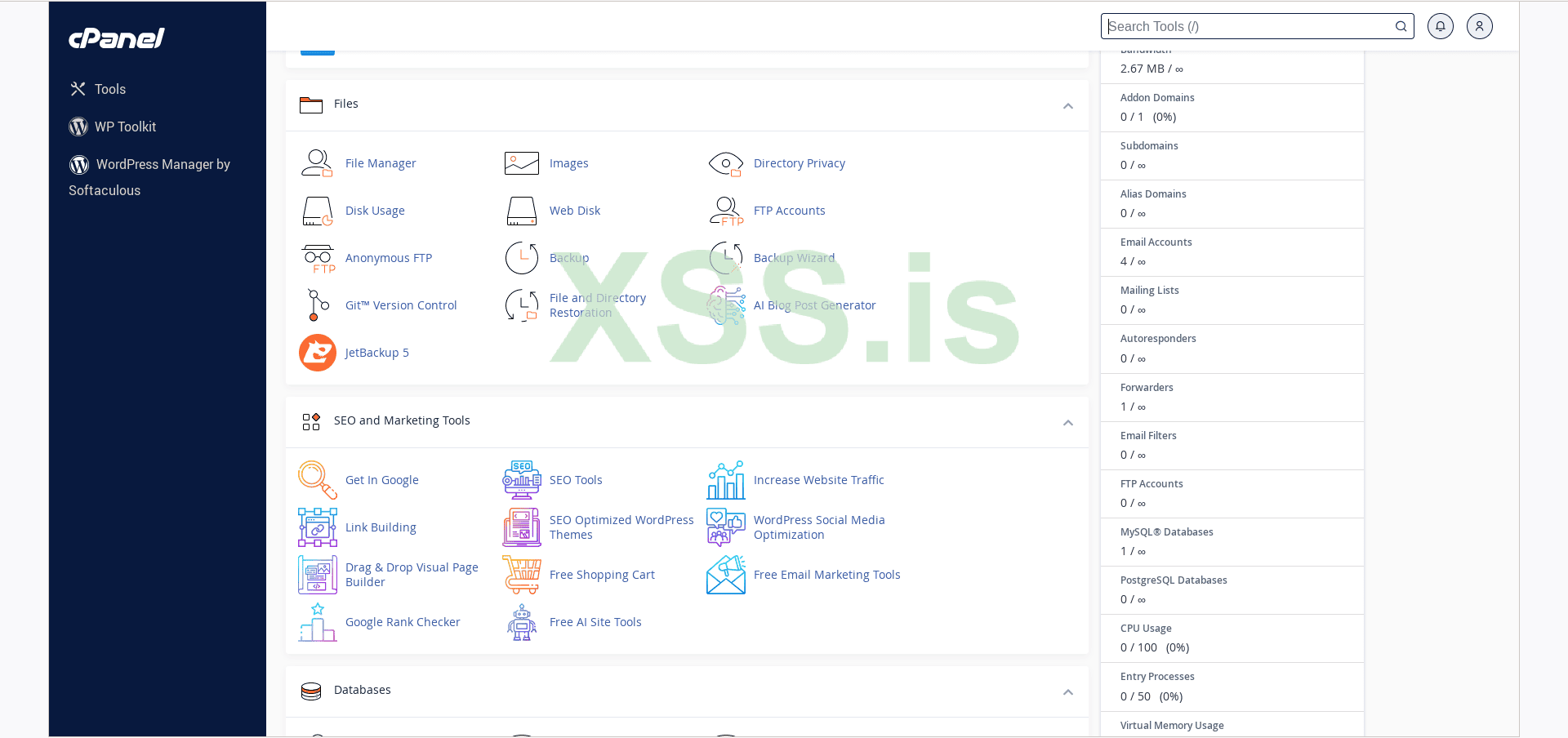1568x738 pixels.
Task: Click the Search Tools input field
Action: tap(1258, 26)
